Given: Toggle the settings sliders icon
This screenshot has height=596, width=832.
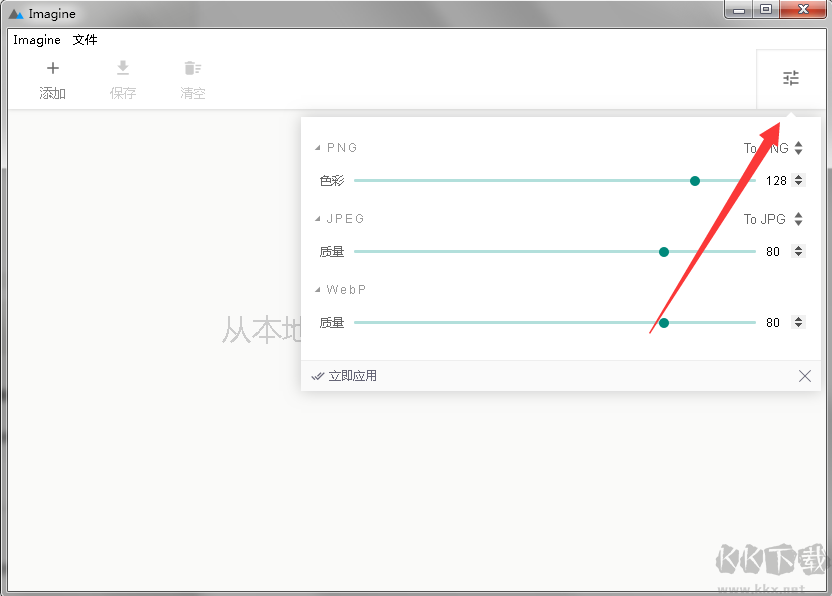Looking at the screenshot, I should coord(791,79).
